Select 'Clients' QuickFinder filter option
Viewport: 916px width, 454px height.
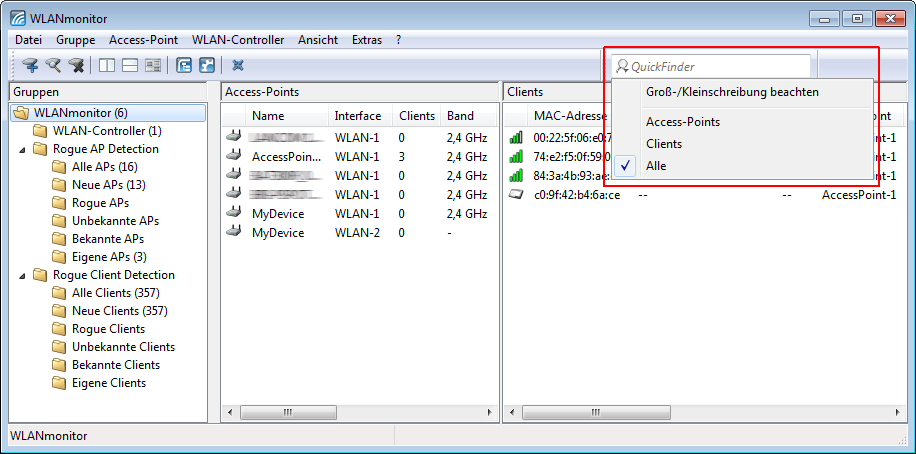[664, 144]
